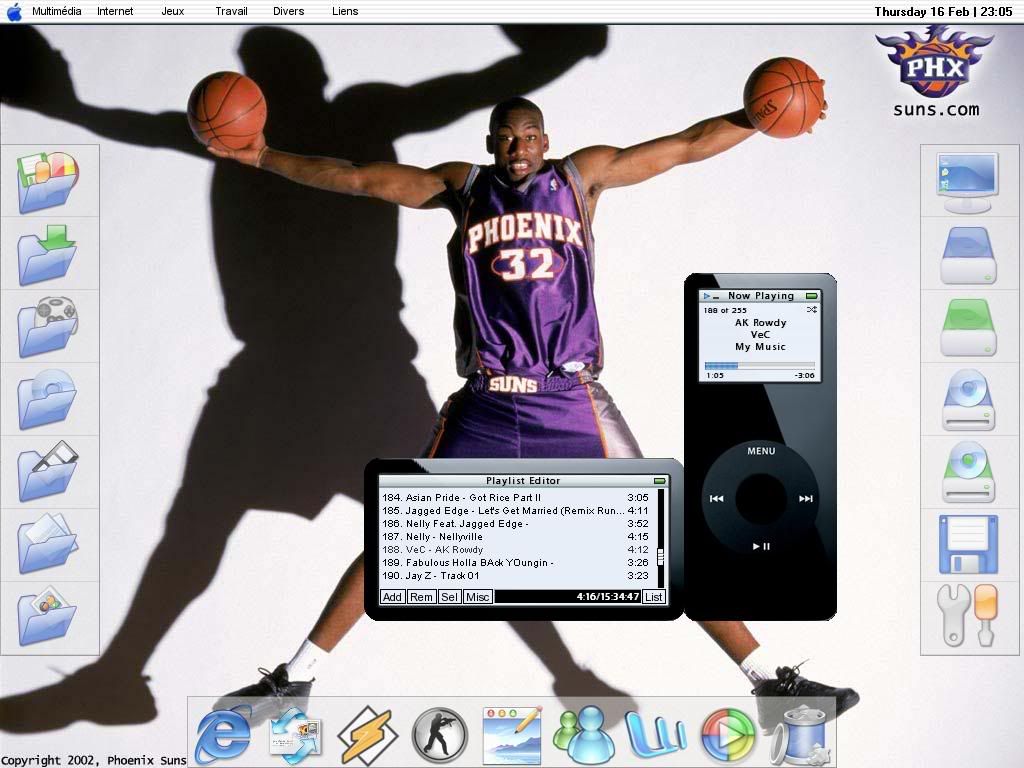Launch Counter-Strike from the dock
Image resolution: width=1024 pixels, height=768 pixels.
pyautogui.click(x=440, y=735)
